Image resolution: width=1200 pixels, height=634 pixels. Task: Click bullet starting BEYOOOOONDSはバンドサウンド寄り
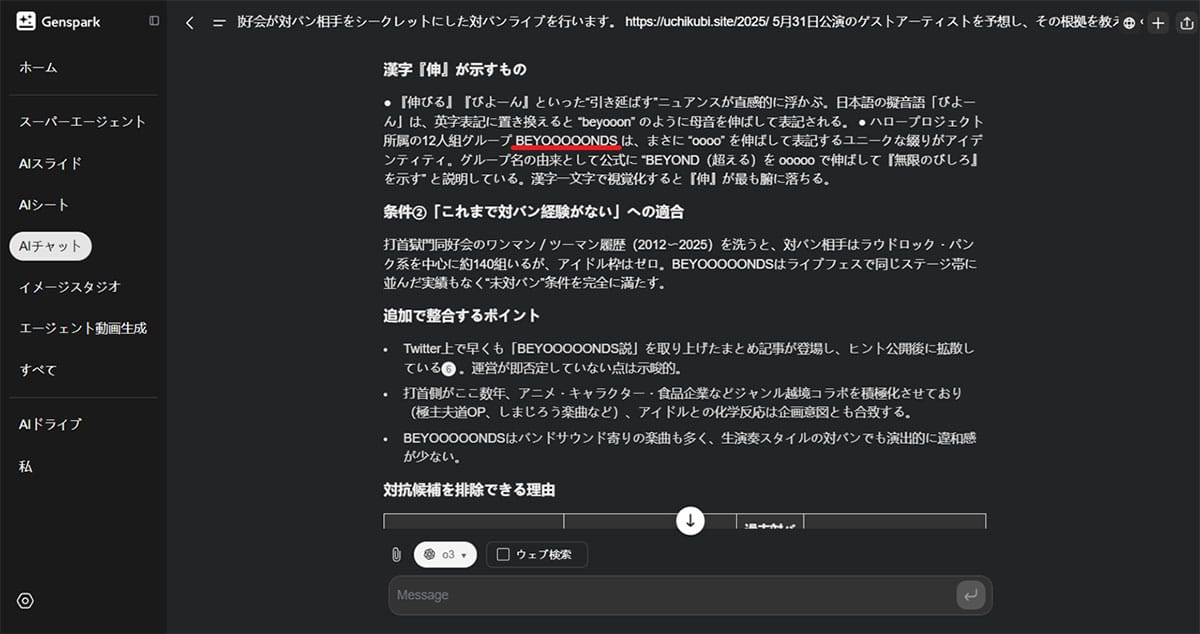(x=688, y=447)
